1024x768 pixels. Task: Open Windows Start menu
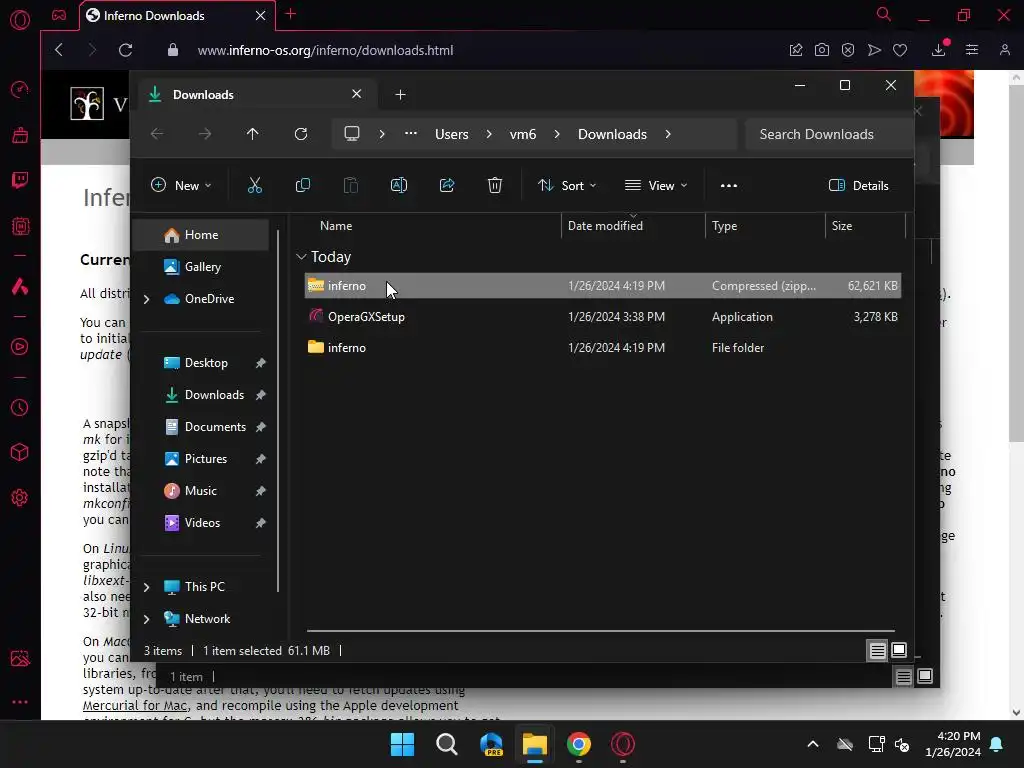pos(402,744)
